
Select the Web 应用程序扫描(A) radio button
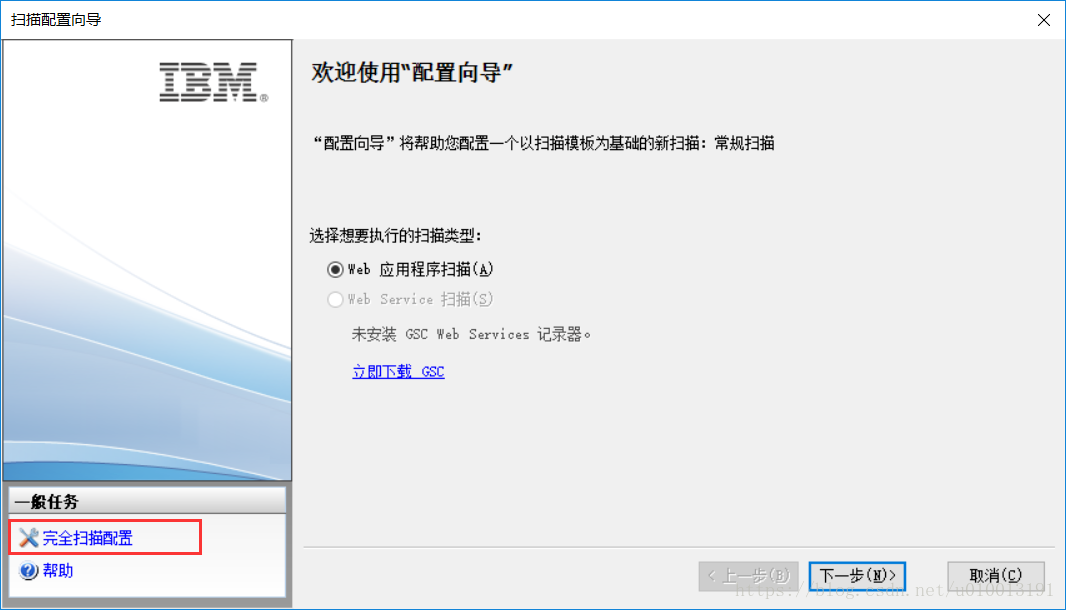click(x=335, y=270)
